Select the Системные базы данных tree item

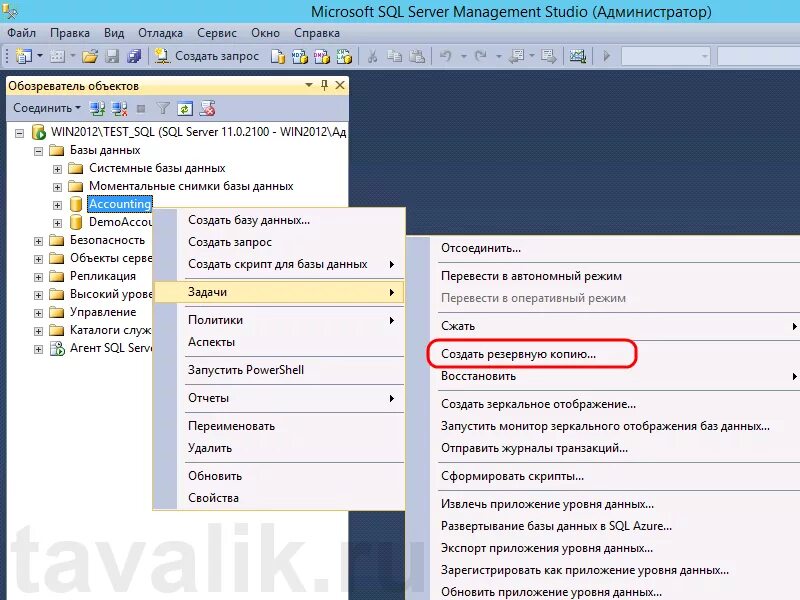point(157,168)
